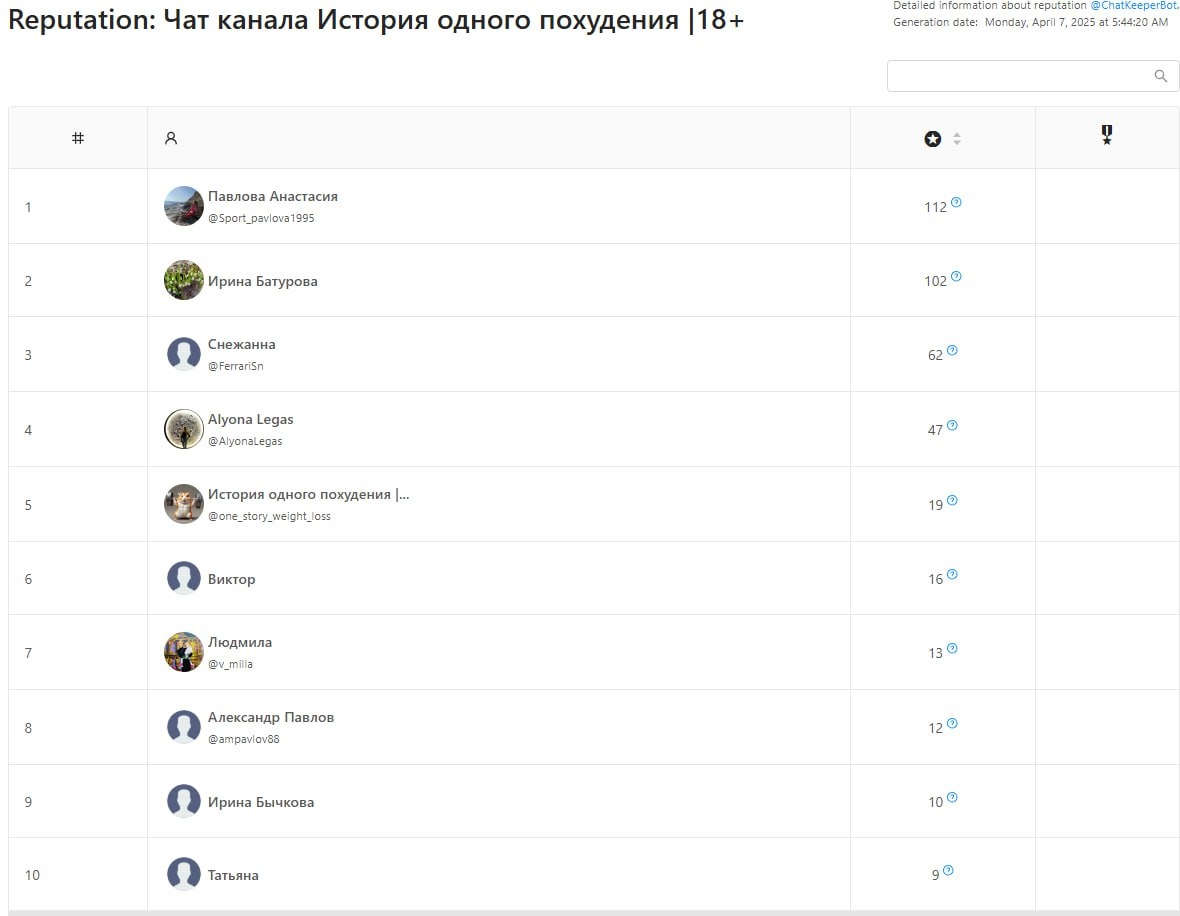Open the help icon beside score 16
The image size is (1180, 916).
click(x=952, y=574)
